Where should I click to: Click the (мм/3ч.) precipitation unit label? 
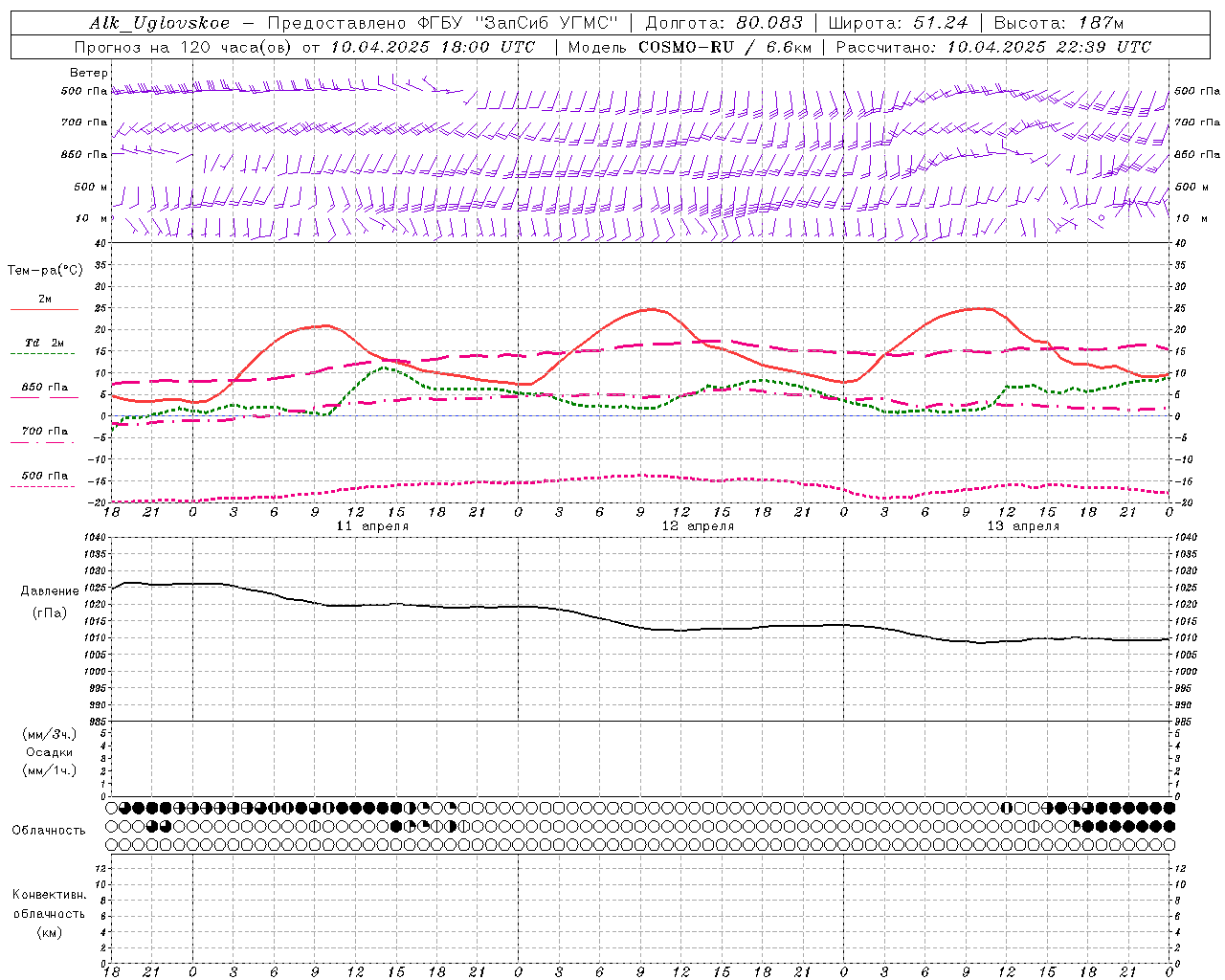click(x=49, y=734)
